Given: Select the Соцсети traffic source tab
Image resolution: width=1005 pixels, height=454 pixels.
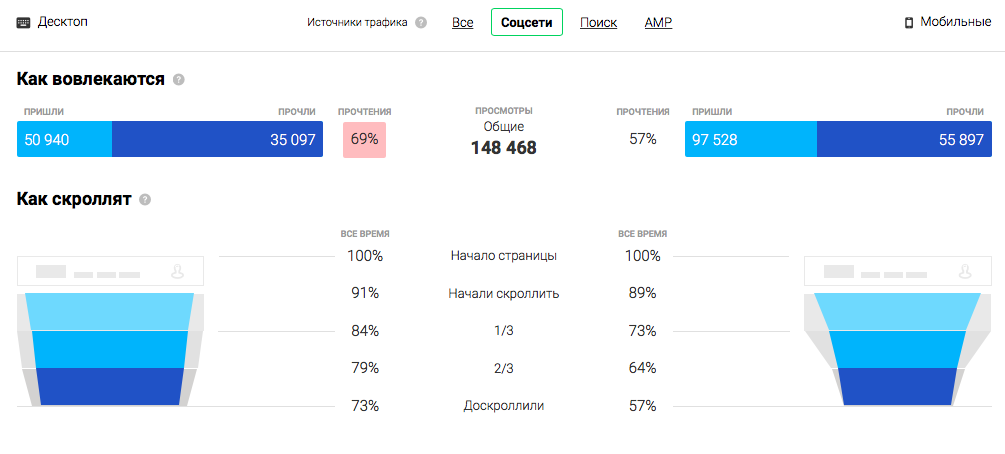Looking at the screenshot, I should click(527, 22).
